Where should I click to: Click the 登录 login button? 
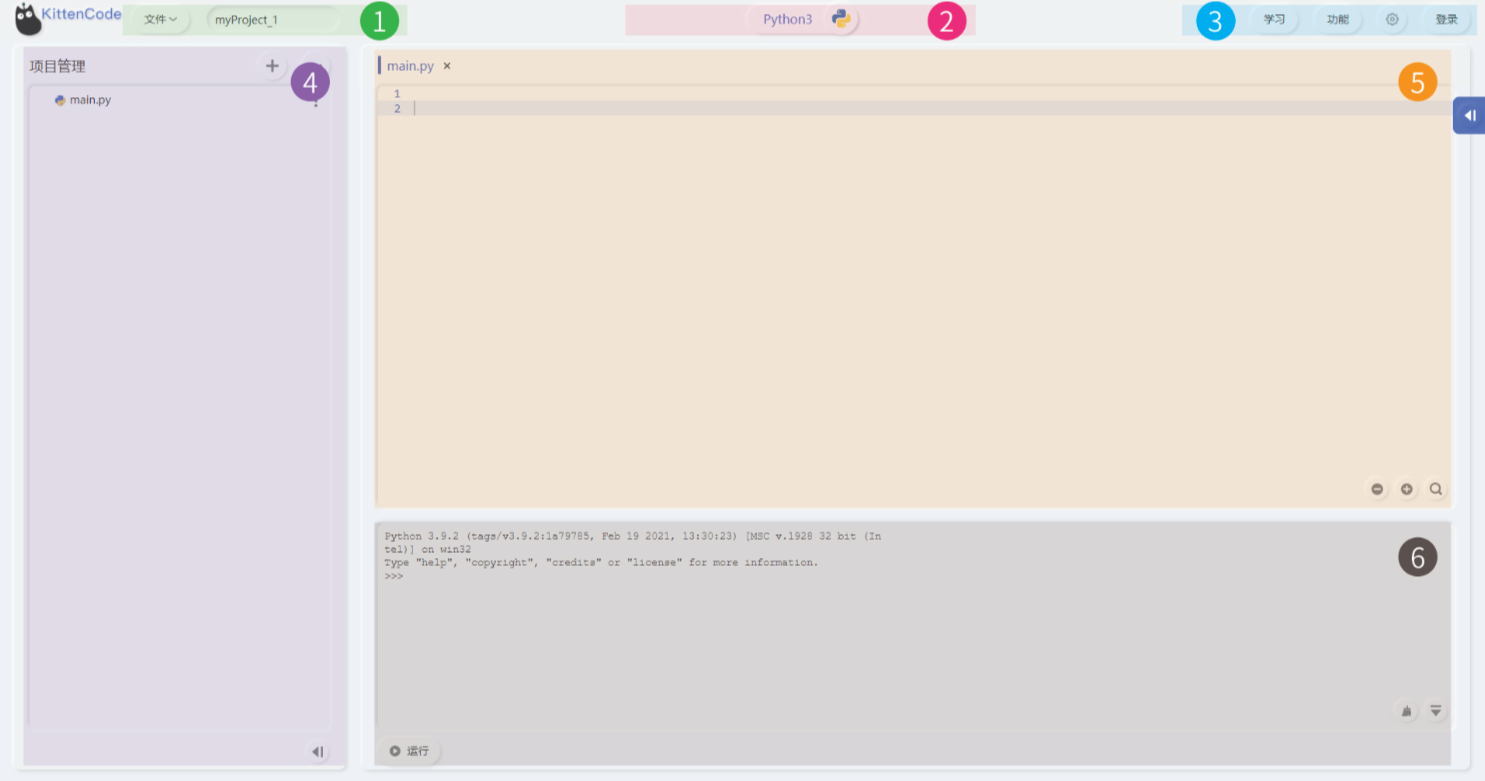coord(1446,19)
